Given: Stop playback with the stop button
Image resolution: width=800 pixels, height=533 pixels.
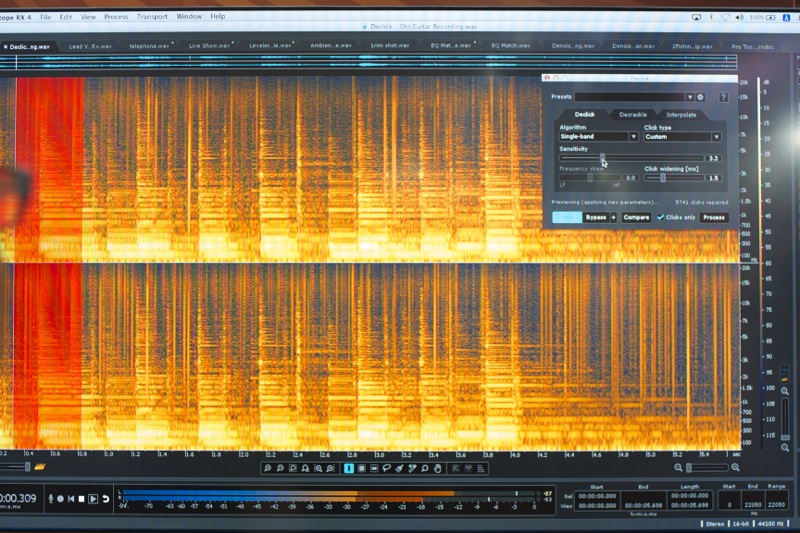Looking at the screenshot, I should click(81, 499).
